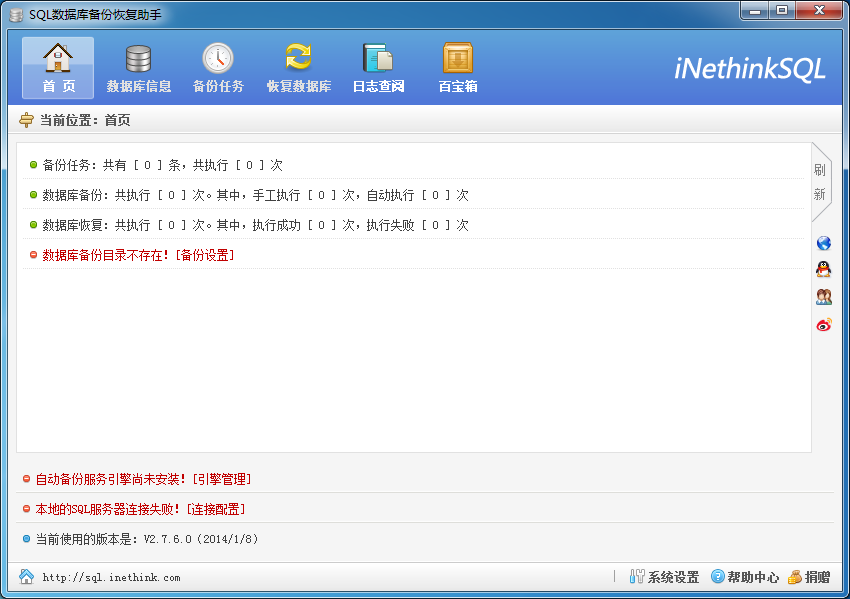Click the Weibo icon in sidebar
This screenshot has height=599, width=850.
click(824, 324)
